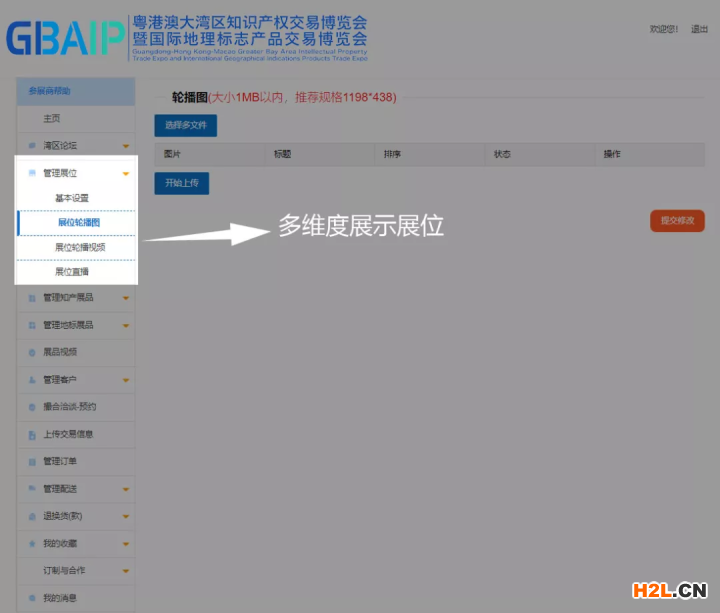Expand the 退换货(款) dropdown arrow

126,517
